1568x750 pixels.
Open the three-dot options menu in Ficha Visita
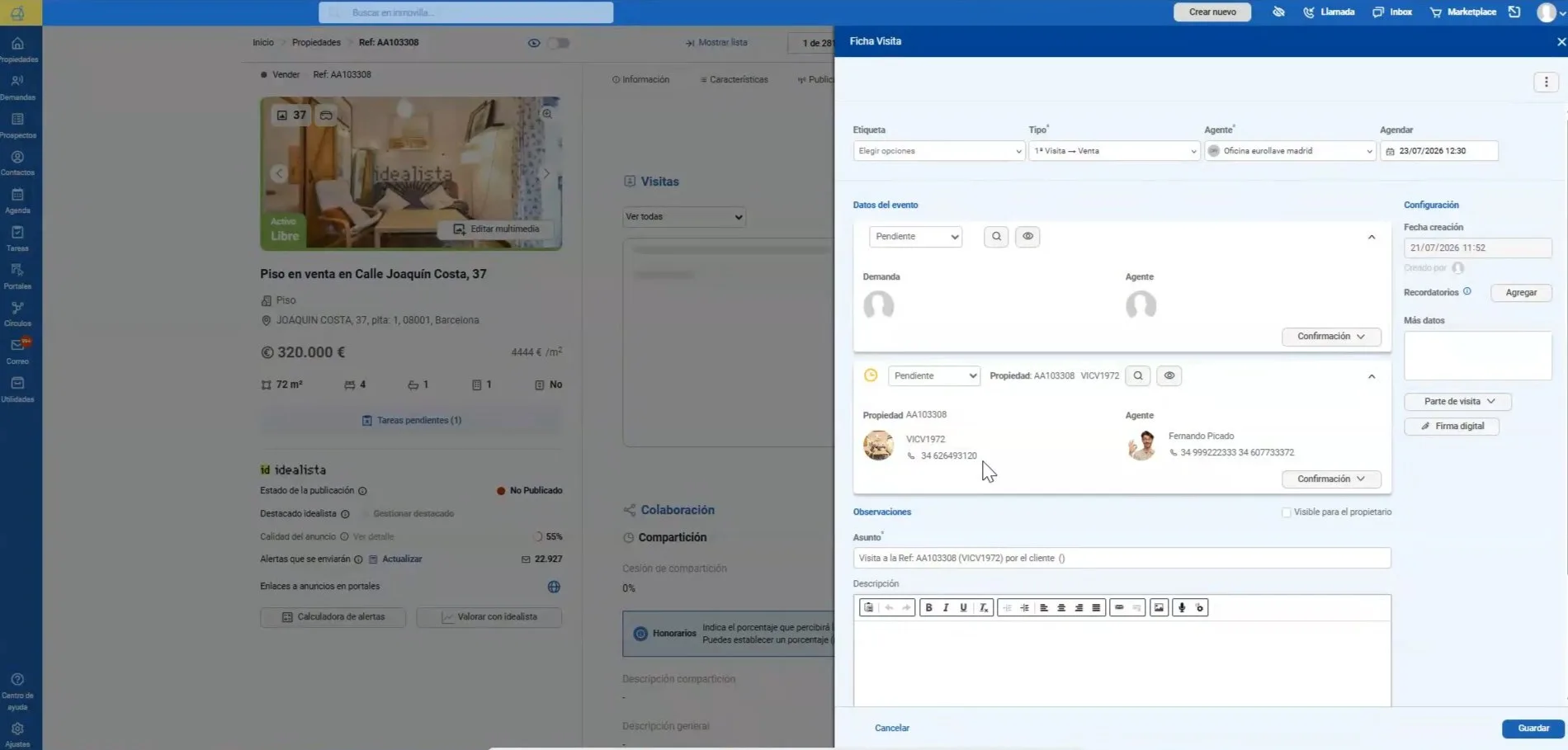[x=1546, y=82]
